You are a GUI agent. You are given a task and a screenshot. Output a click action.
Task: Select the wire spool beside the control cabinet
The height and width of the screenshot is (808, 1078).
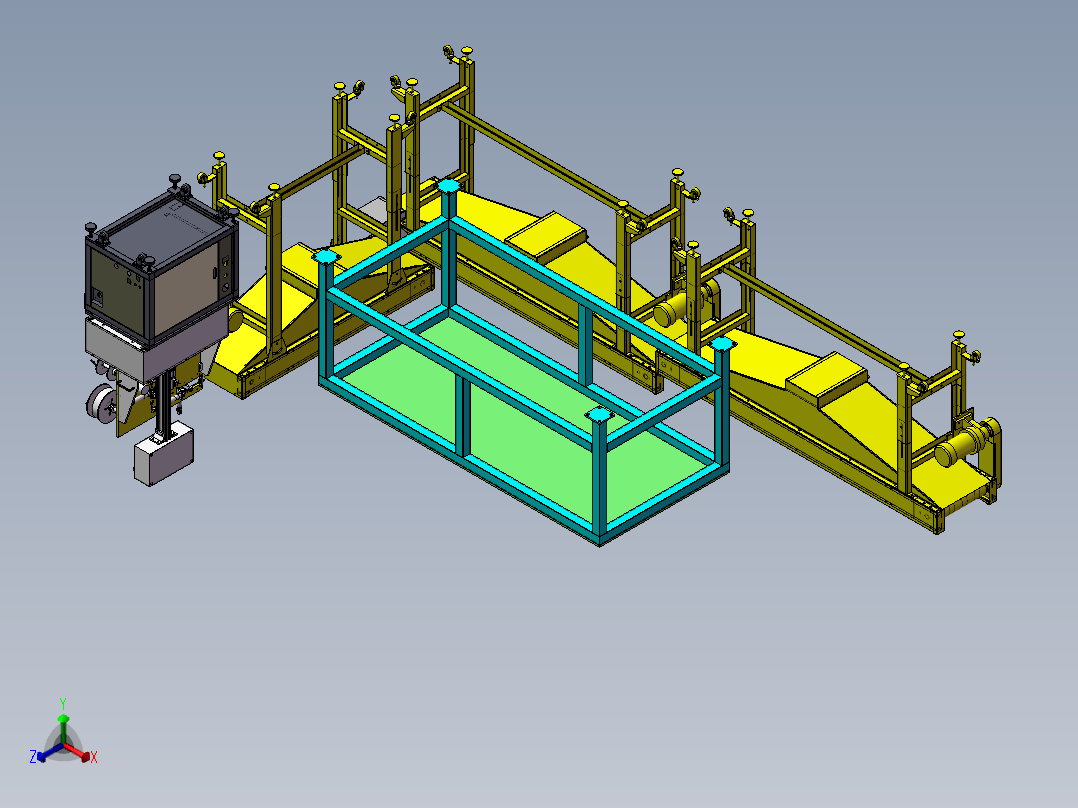click(x=102, y=403)
